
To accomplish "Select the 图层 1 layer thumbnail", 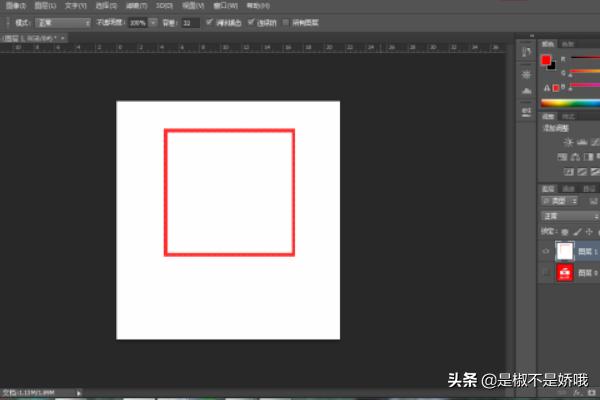I will (565, 251).
